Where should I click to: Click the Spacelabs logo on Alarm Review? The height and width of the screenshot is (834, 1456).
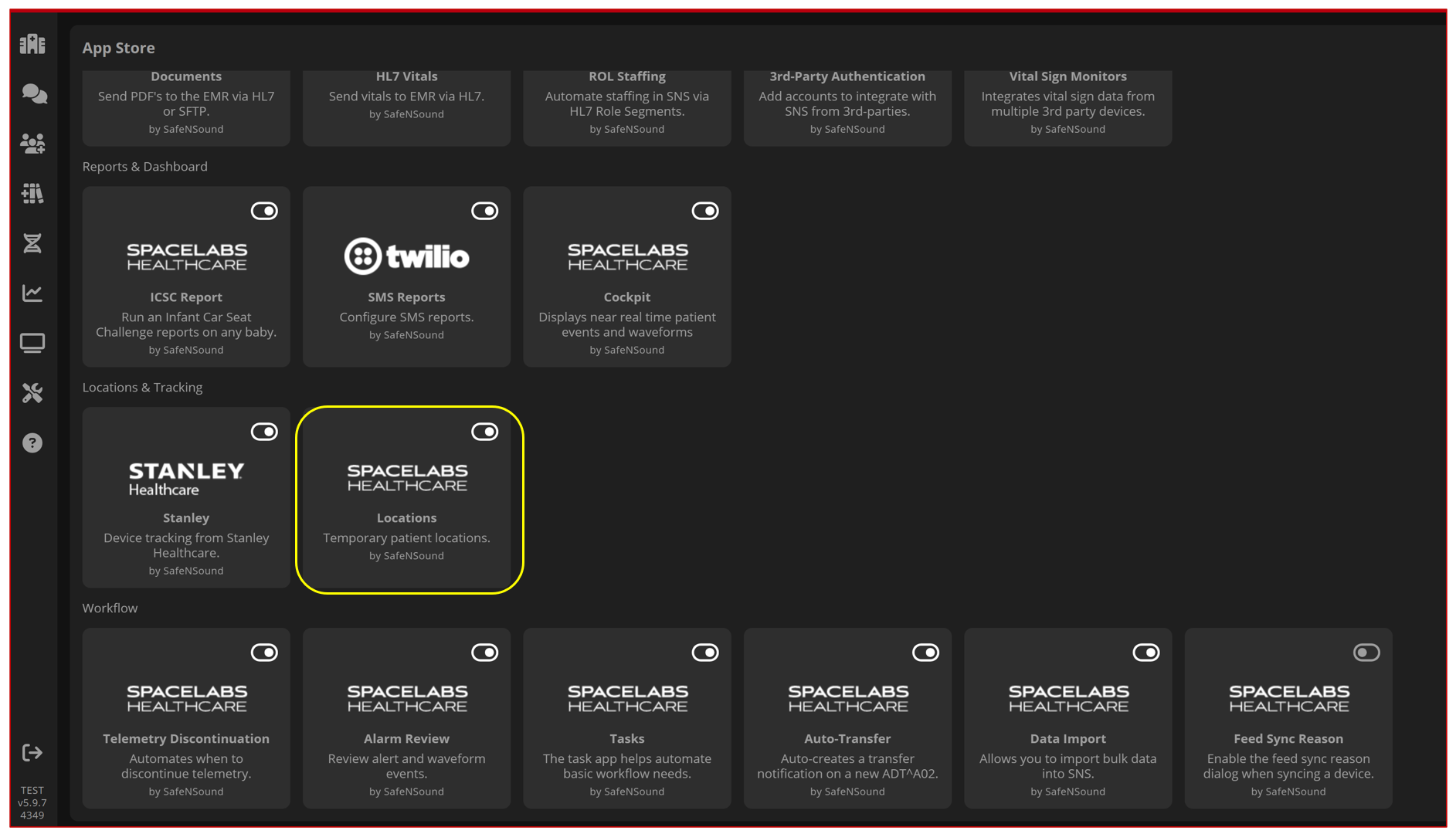(407, 698)
